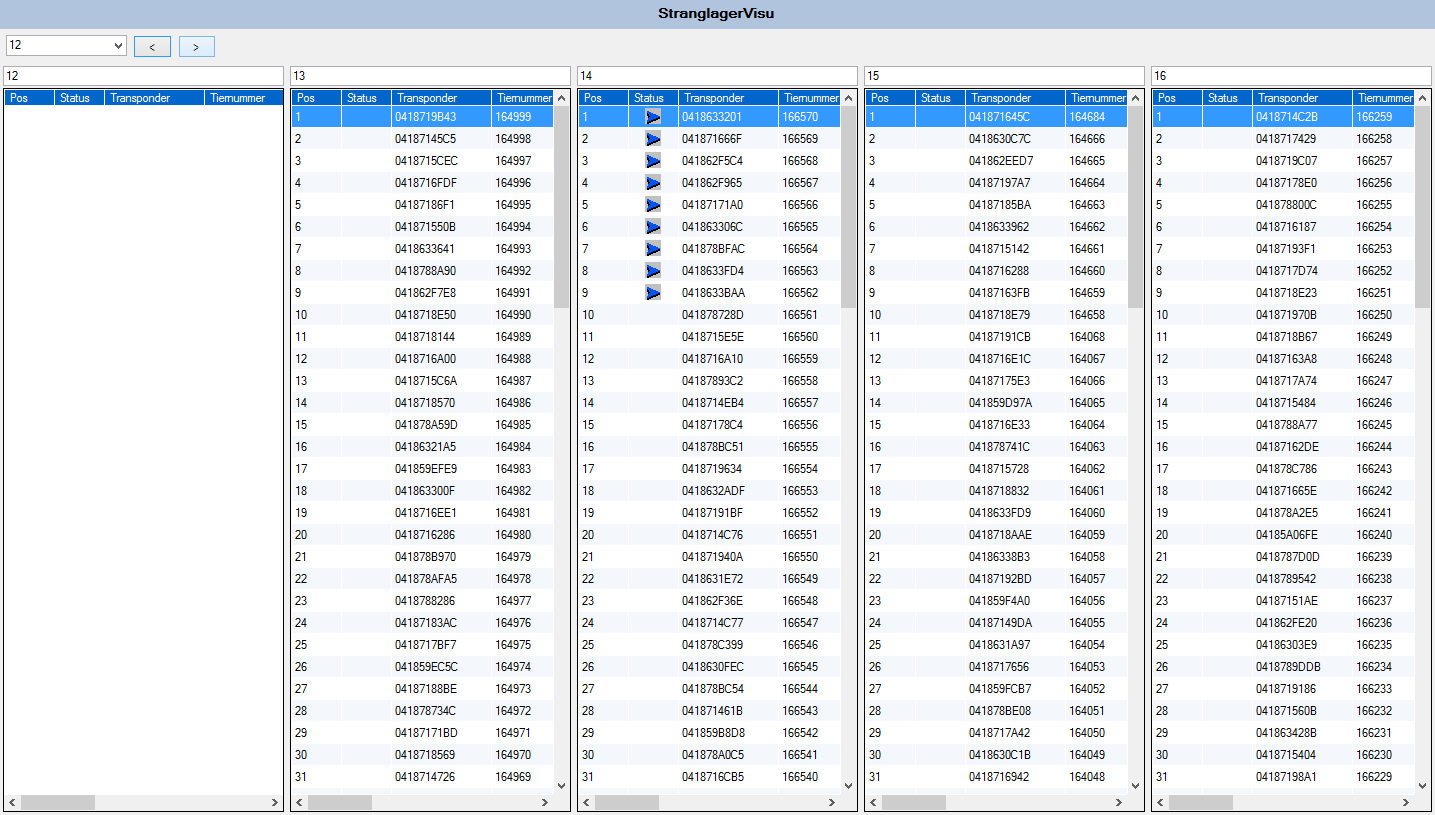Select Tiernummer 164048 cell

pos(1096,777)
